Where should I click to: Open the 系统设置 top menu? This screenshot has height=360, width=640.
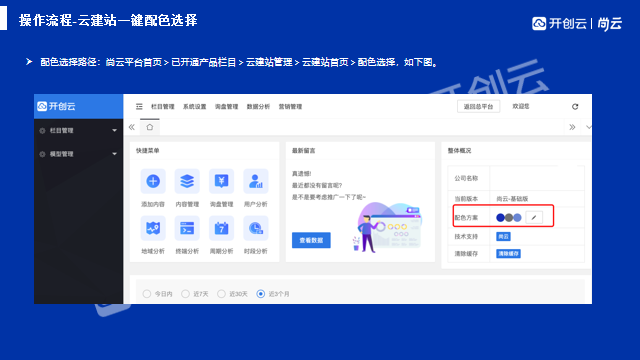coord(194,107)
